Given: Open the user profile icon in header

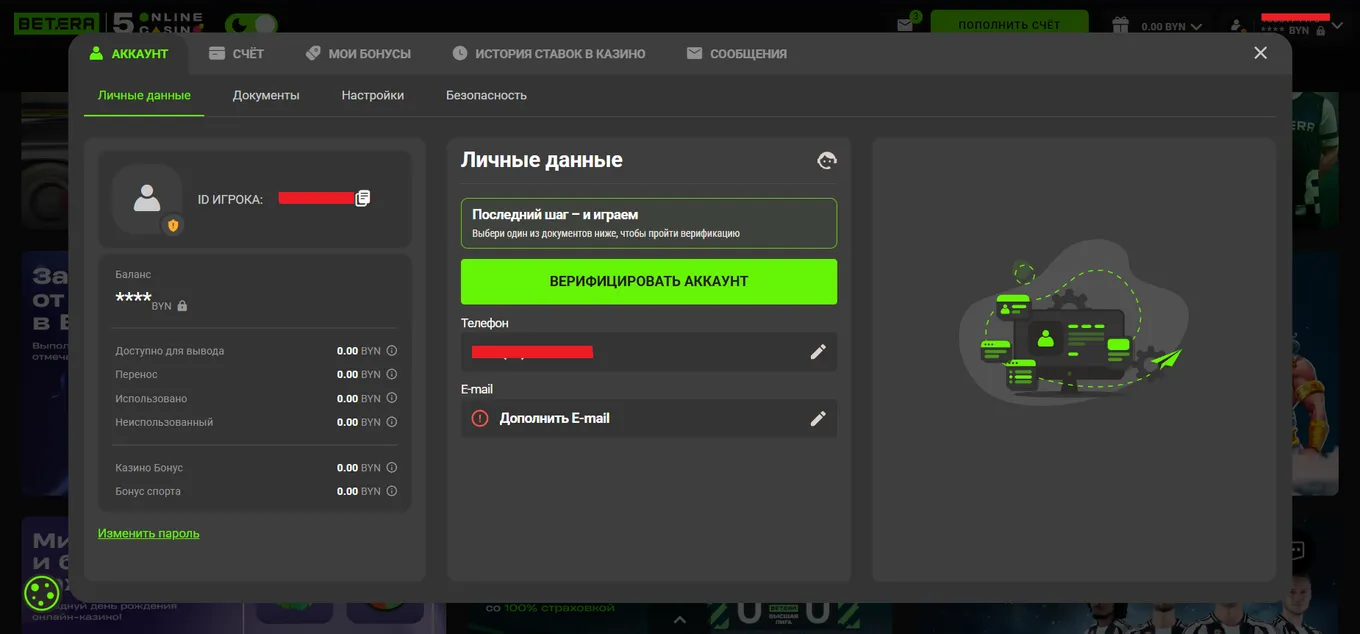Looking at the screenshot, I should (1238, 25).
